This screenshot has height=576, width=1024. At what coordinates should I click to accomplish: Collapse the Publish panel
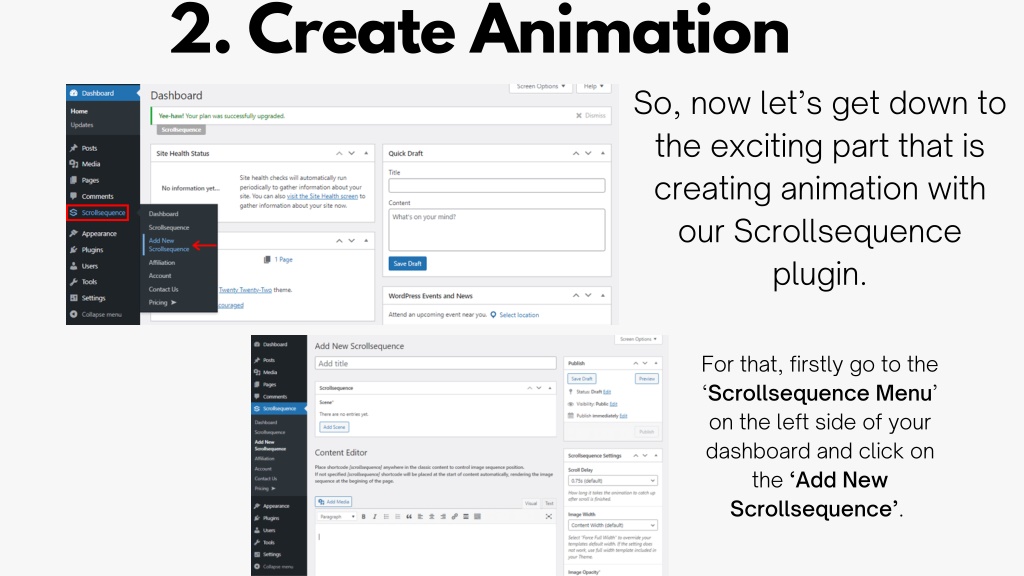[656, 363]
